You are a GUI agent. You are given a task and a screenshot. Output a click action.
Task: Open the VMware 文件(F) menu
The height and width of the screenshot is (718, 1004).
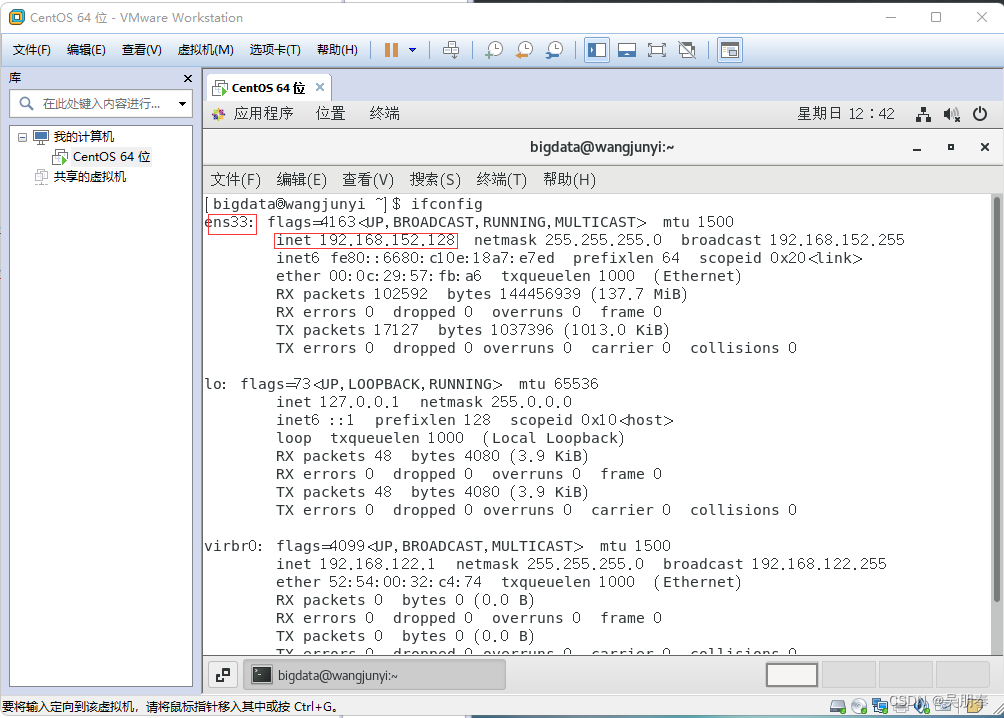31,50
